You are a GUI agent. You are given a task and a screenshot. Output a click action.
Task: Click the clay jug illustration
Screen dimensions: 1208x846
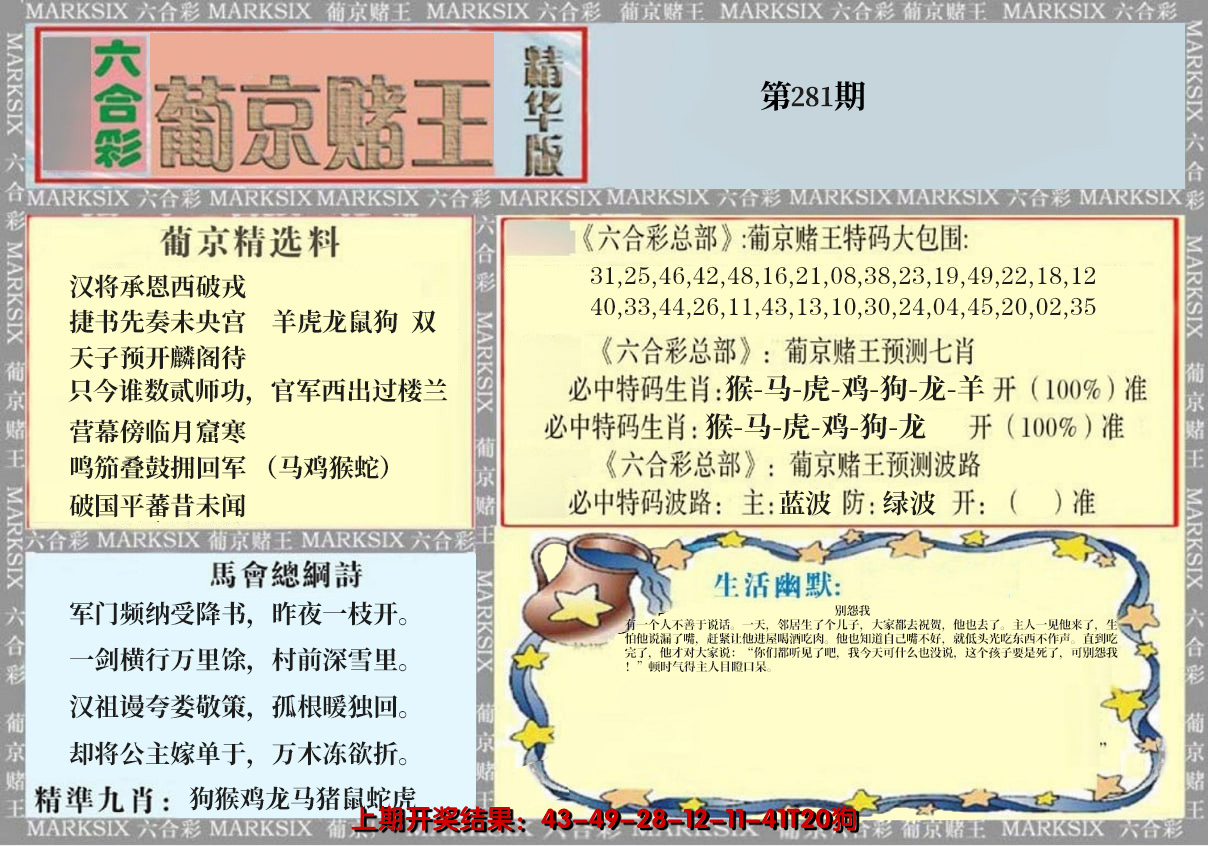(575, 588)
